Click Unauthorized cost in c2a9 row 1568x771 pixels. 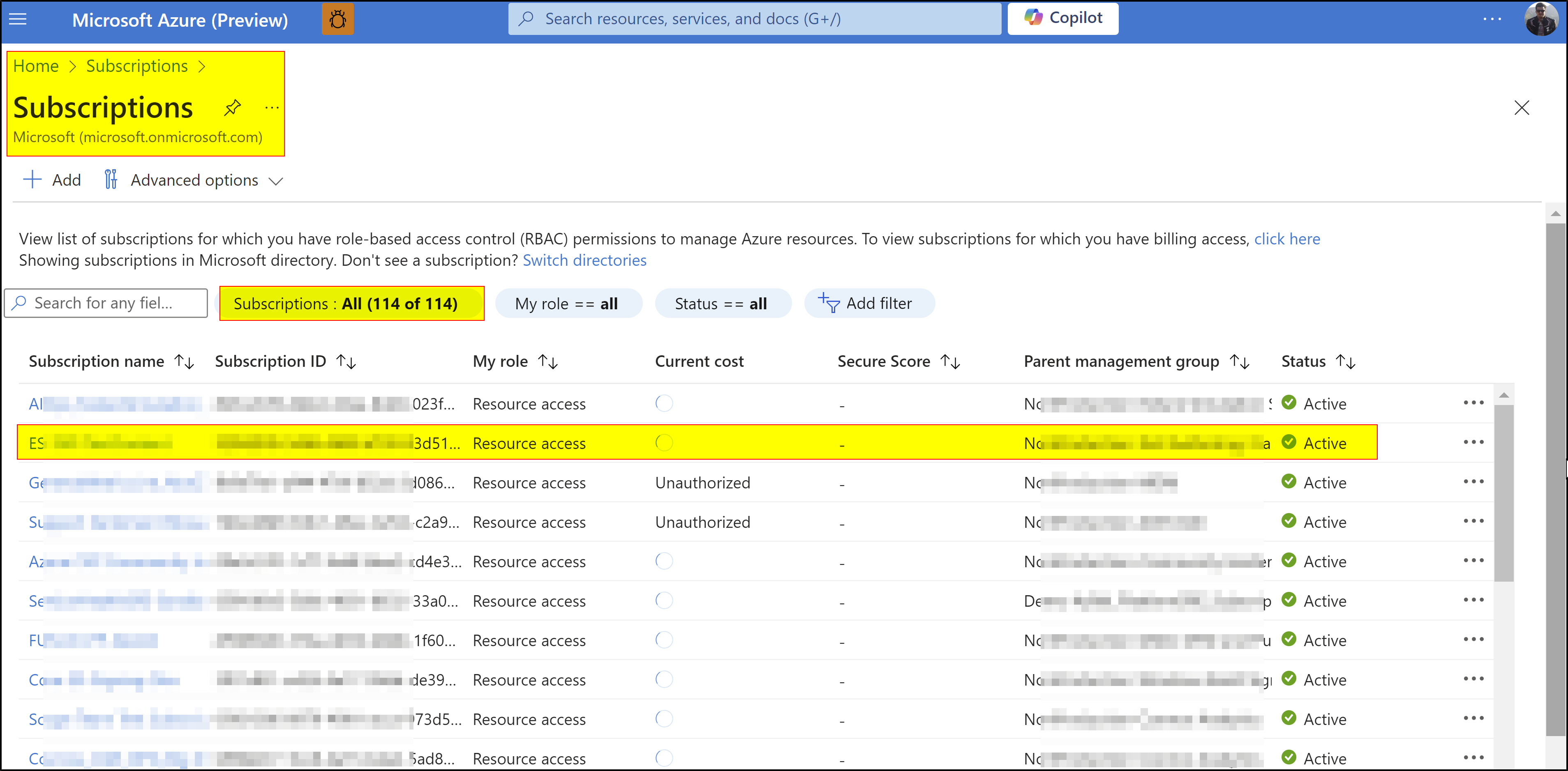[702, 522]
